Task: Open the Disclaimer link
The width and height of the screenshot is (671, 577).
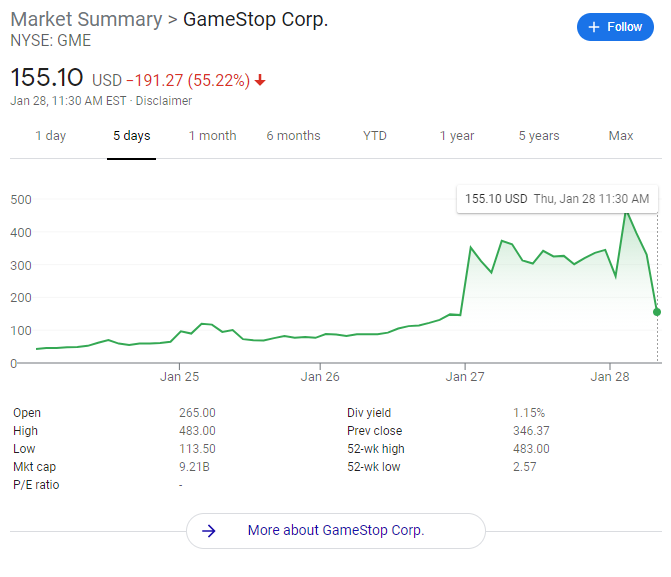Action: (163, 101)
